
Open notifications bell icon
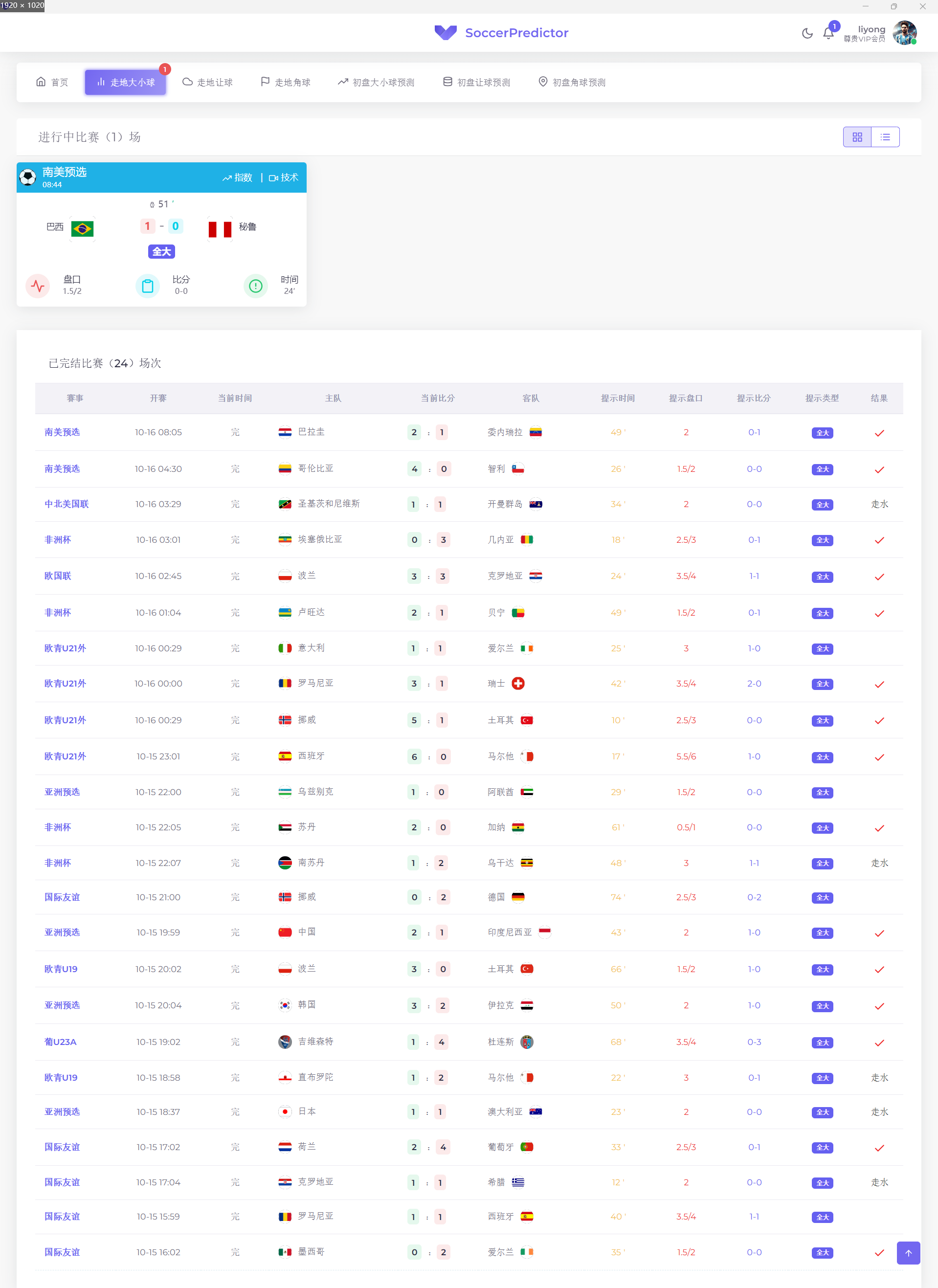coord(828,34)
